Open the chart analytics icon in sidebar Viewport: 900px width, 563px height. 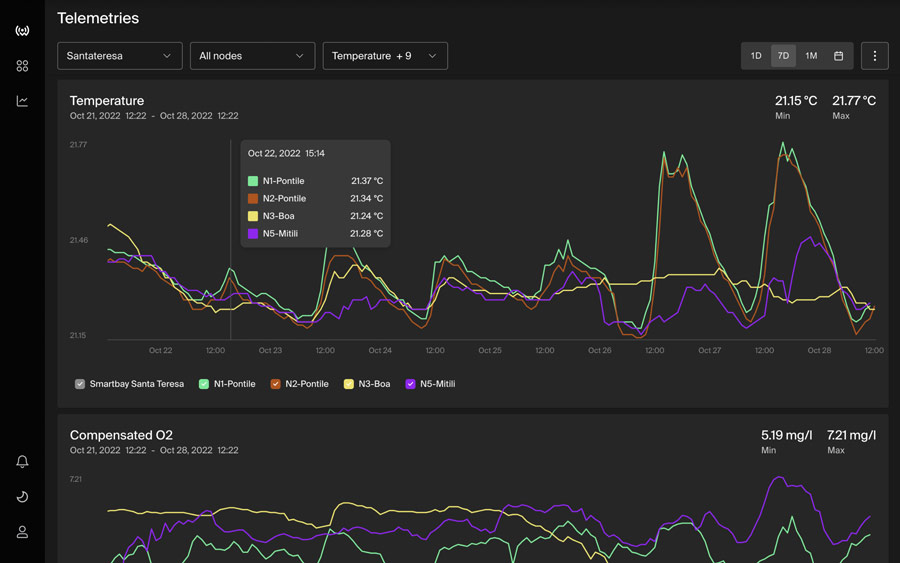(22, 101)
